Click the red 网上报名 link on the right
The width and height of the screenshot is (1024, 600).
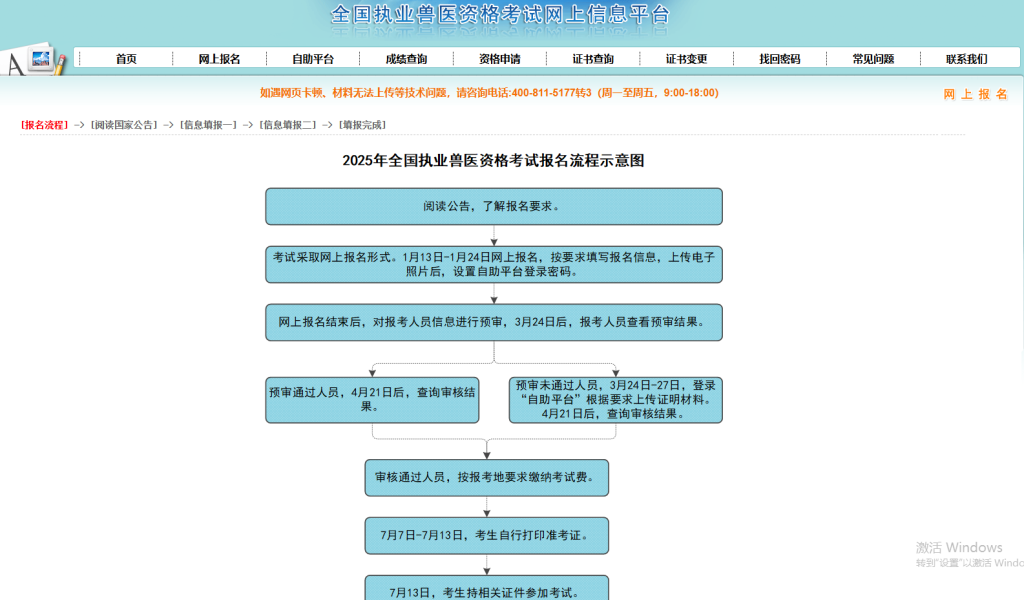[x=973, y=94]
